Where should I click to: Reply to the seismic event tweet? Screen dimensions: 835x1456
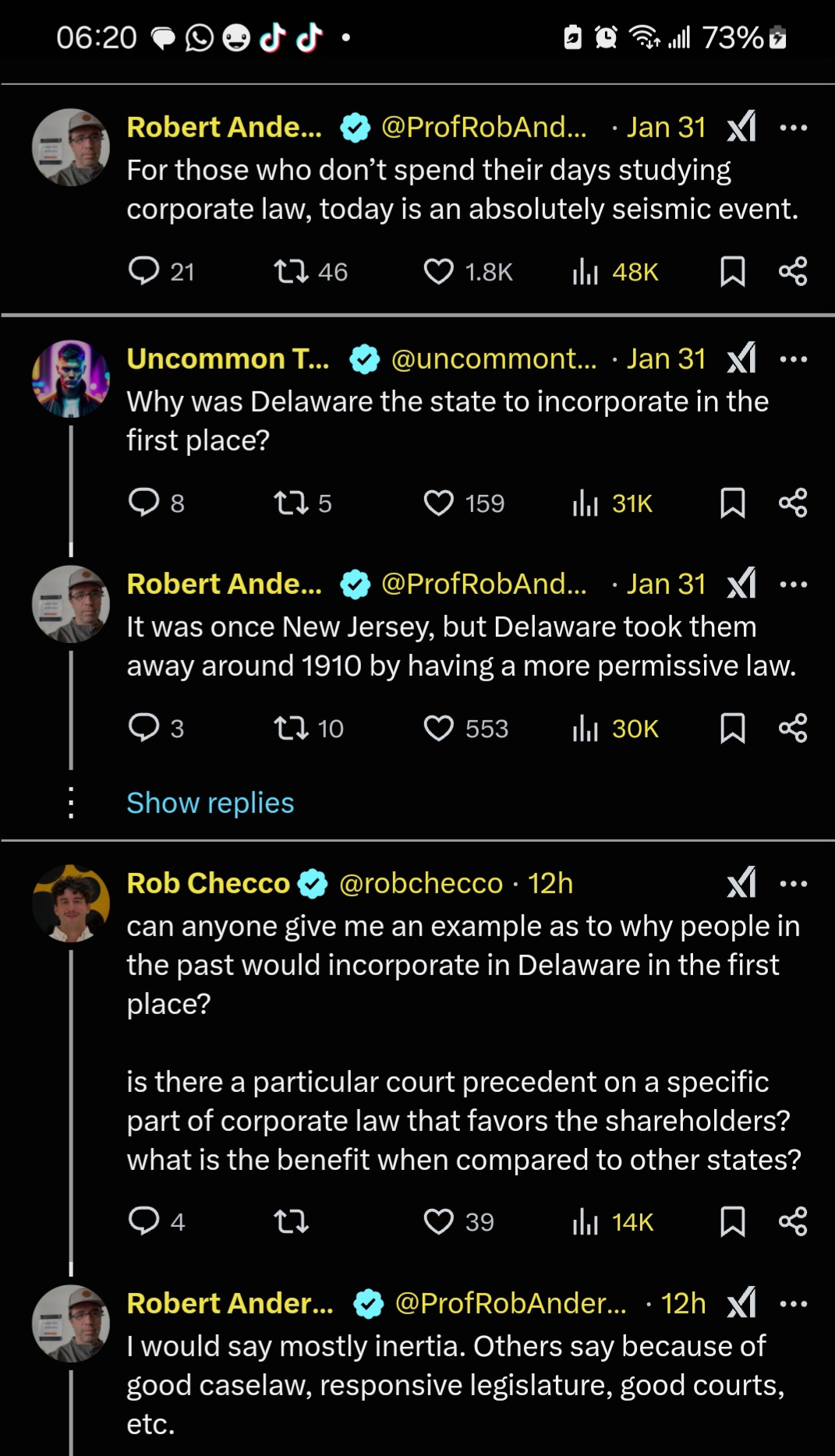pos(143,271)
